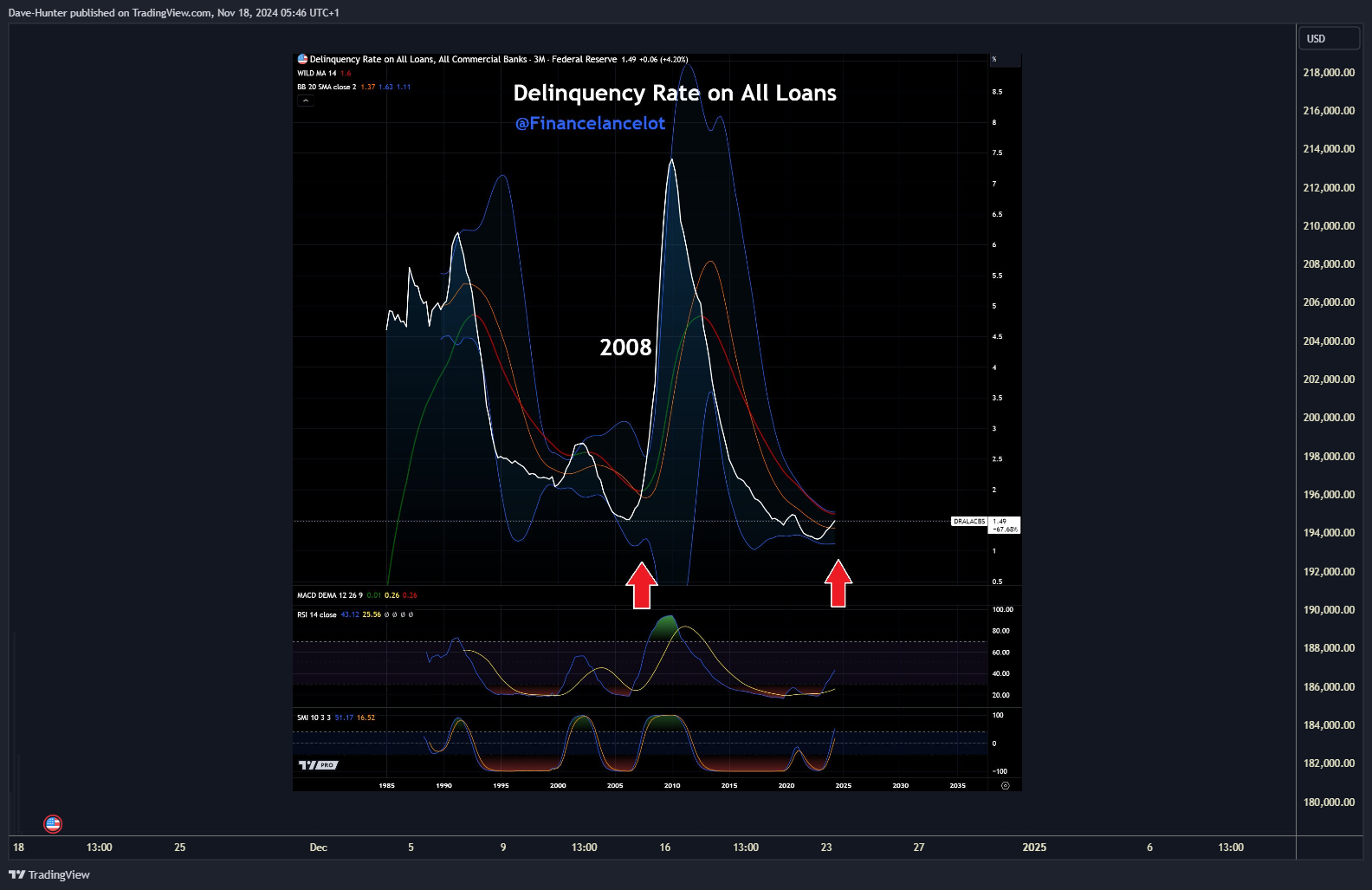Click the @Financelancelot text annotation
The image size is (1372, 890).
click(x=590, y=123)
